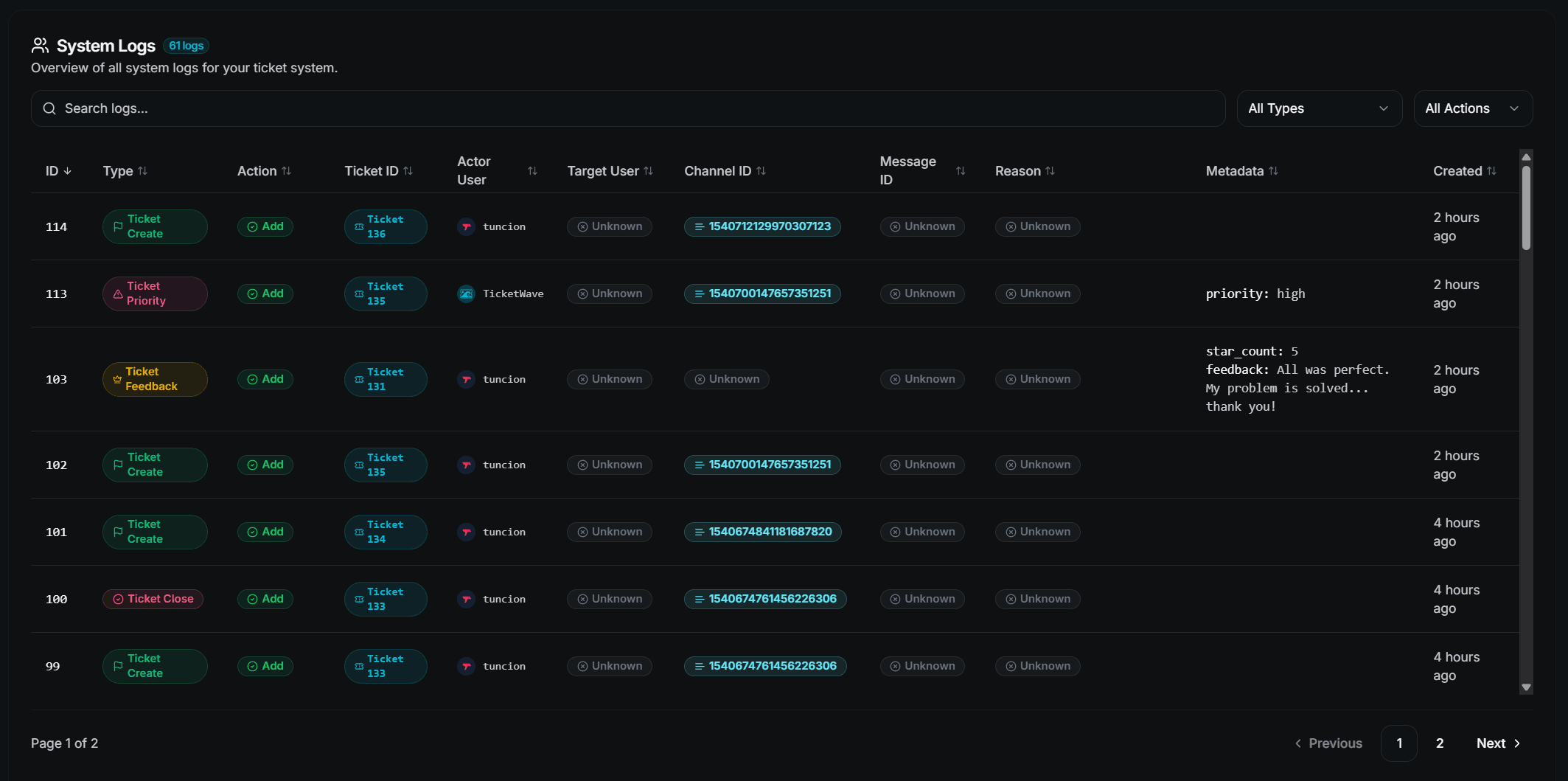Click Ticket Create badge in row 99
This screenshot has width=1568, height=781.
point(155,666)
